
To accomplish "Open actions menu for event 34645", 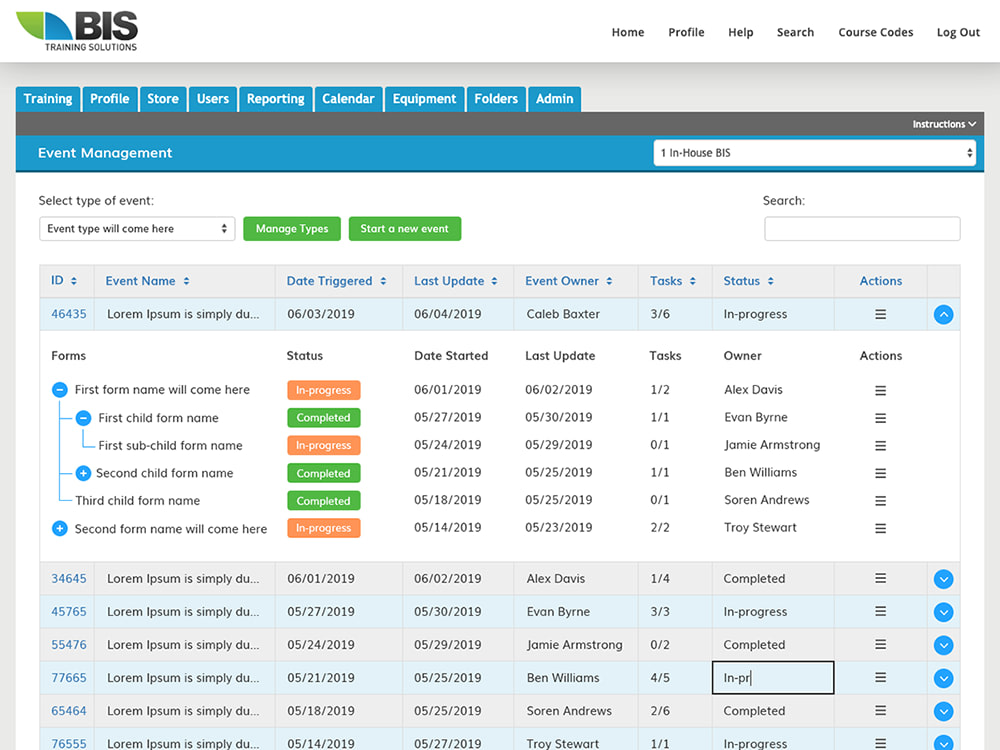I will pos(880,578).
